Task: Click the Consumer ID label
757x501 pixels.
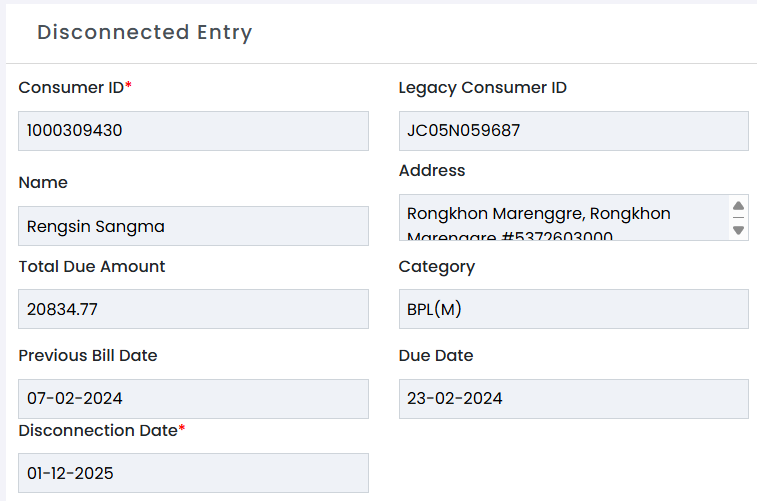Action: pyautogui.click(x=71, y=87)
